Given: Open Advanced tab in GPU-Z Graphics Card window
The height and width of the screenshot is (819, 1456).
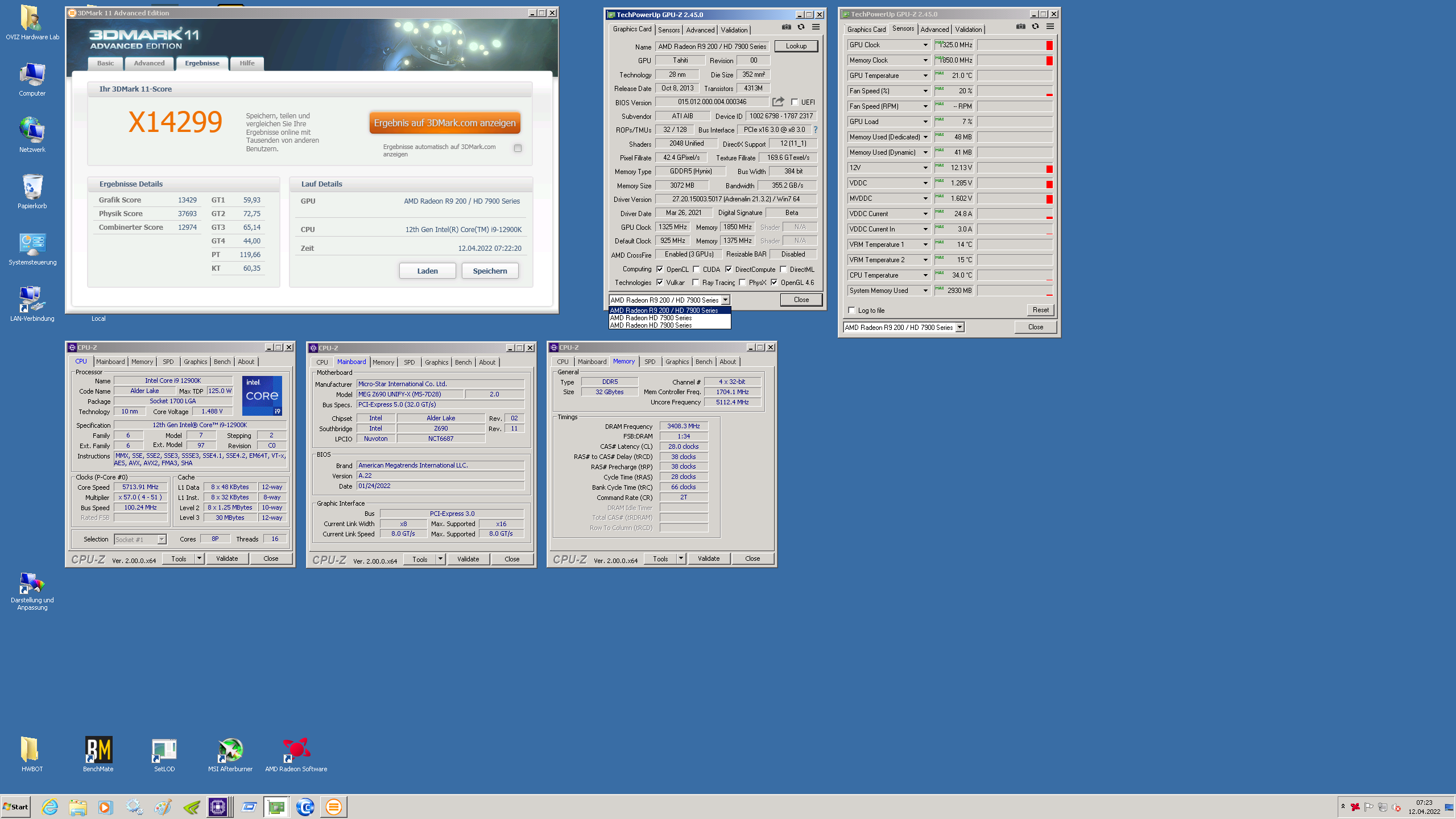Looking at the screenshot, I should click(700, 30).
